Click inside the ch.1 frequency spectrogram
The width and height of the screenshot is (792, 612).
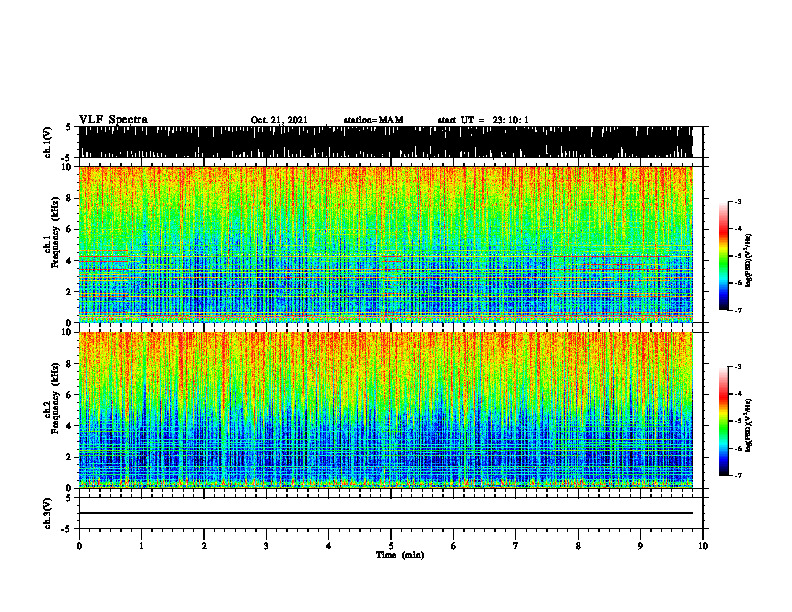coord(385,244)
